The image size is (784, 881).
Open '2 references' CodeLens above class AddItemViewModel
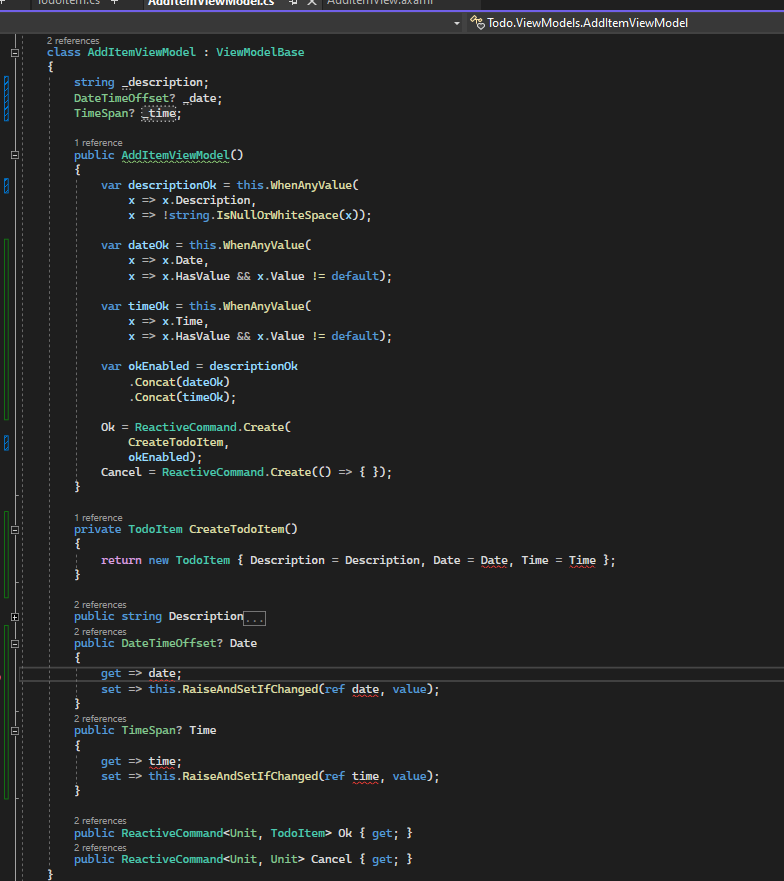73,40
